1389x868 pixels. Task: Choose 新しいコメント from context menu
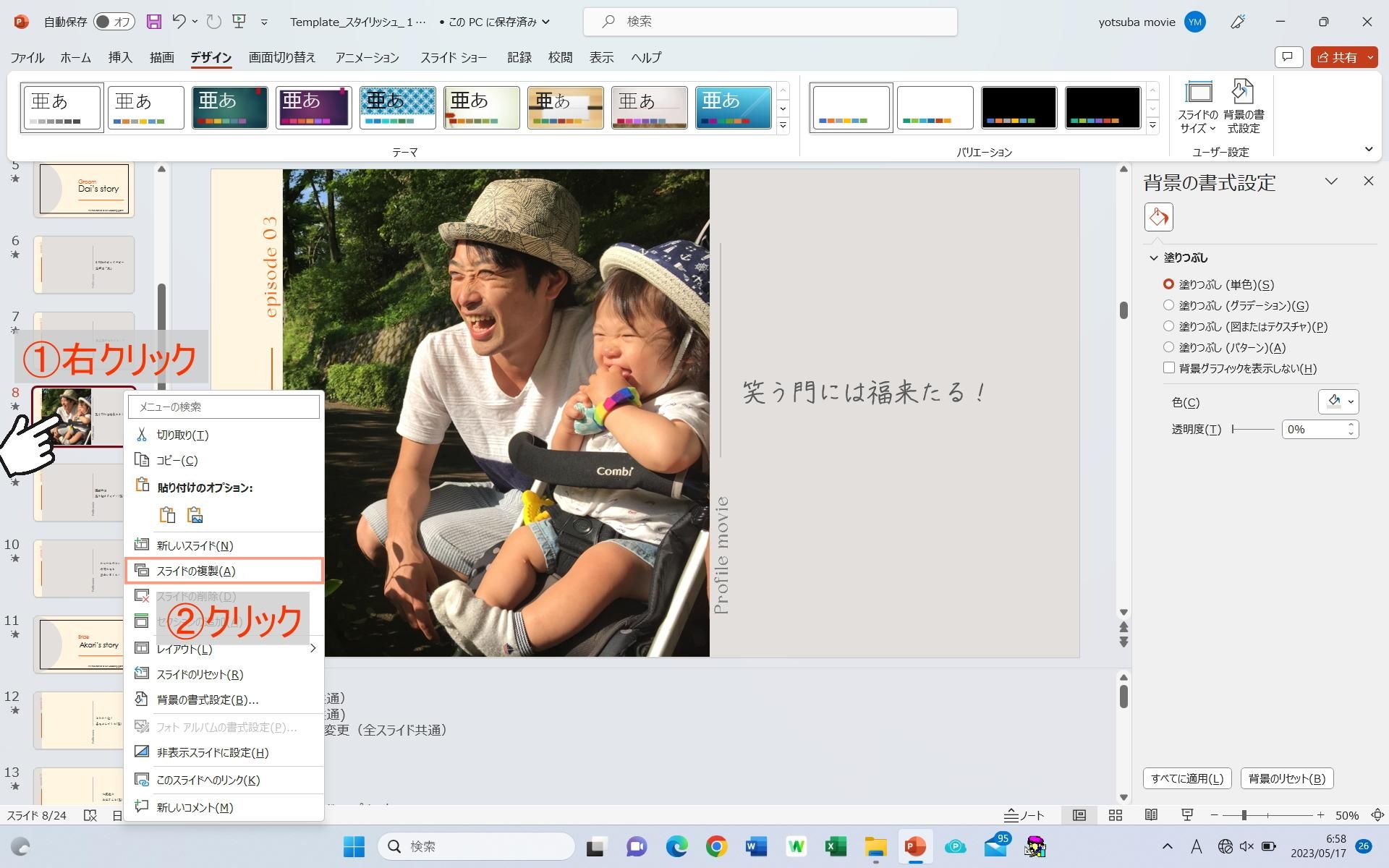click(224, 807)
